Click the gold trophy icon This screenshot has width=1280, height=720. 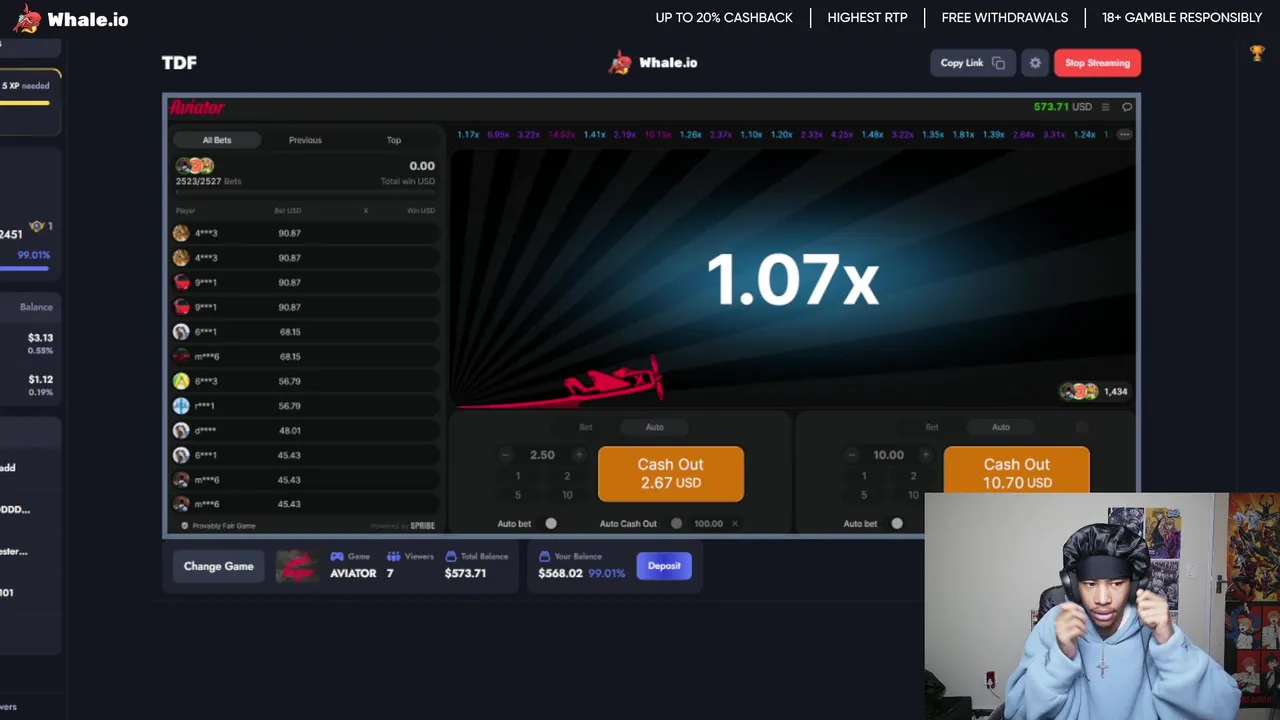1257,53
